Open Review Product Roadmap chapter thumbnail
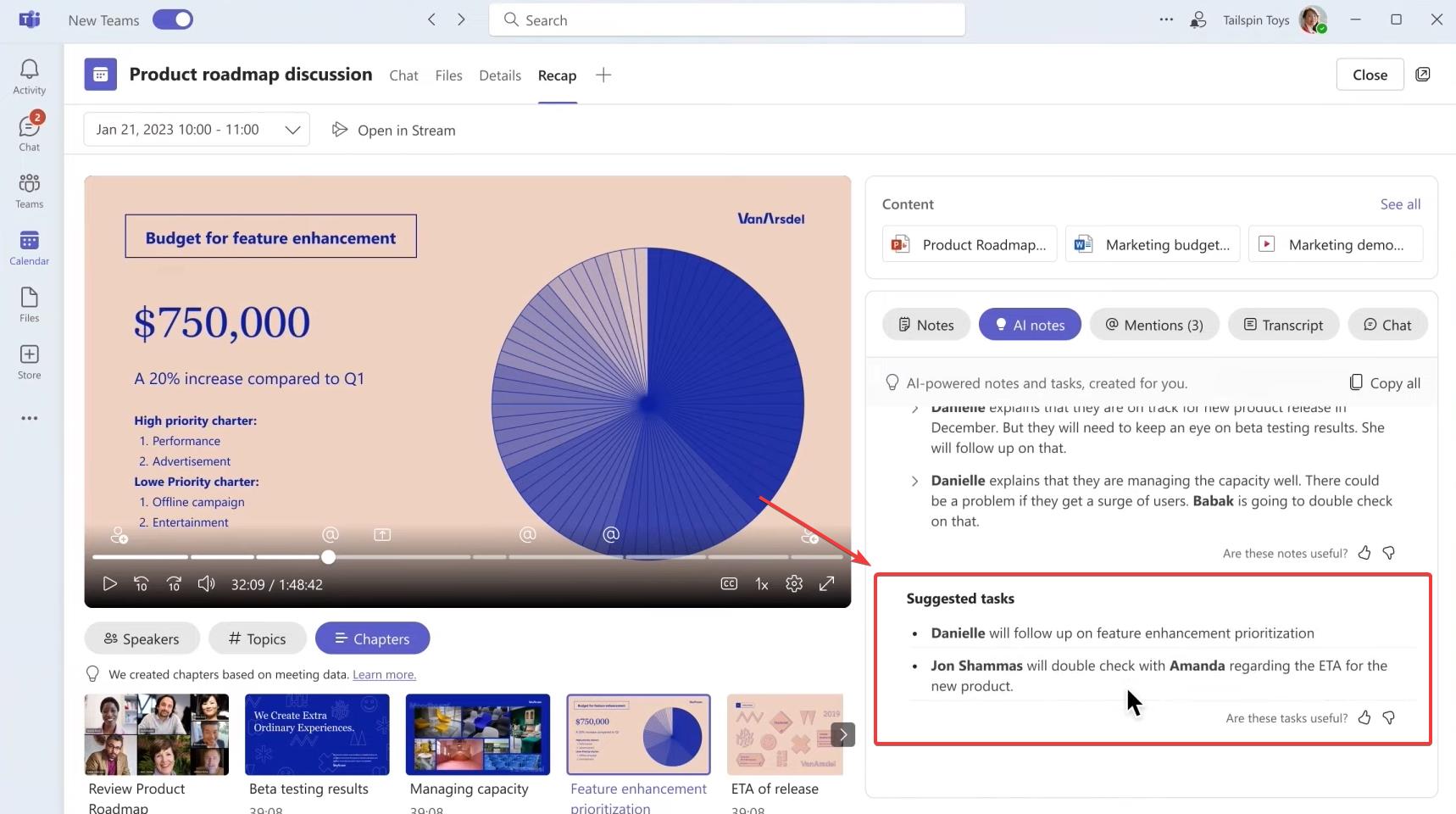Viewport: 1456px width, 814px height. pyautogui.click(x=157, y=734)
